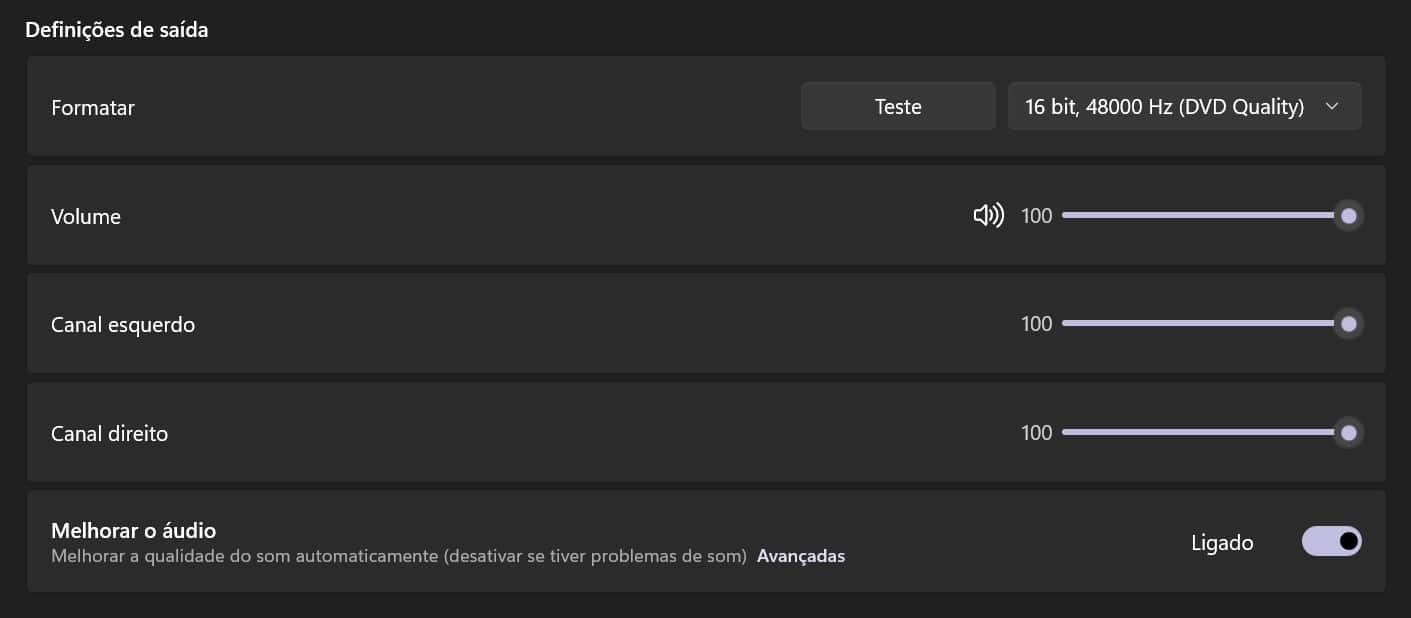
Task: Click the Canal direito row label
Action: click(x=110, y=434)
